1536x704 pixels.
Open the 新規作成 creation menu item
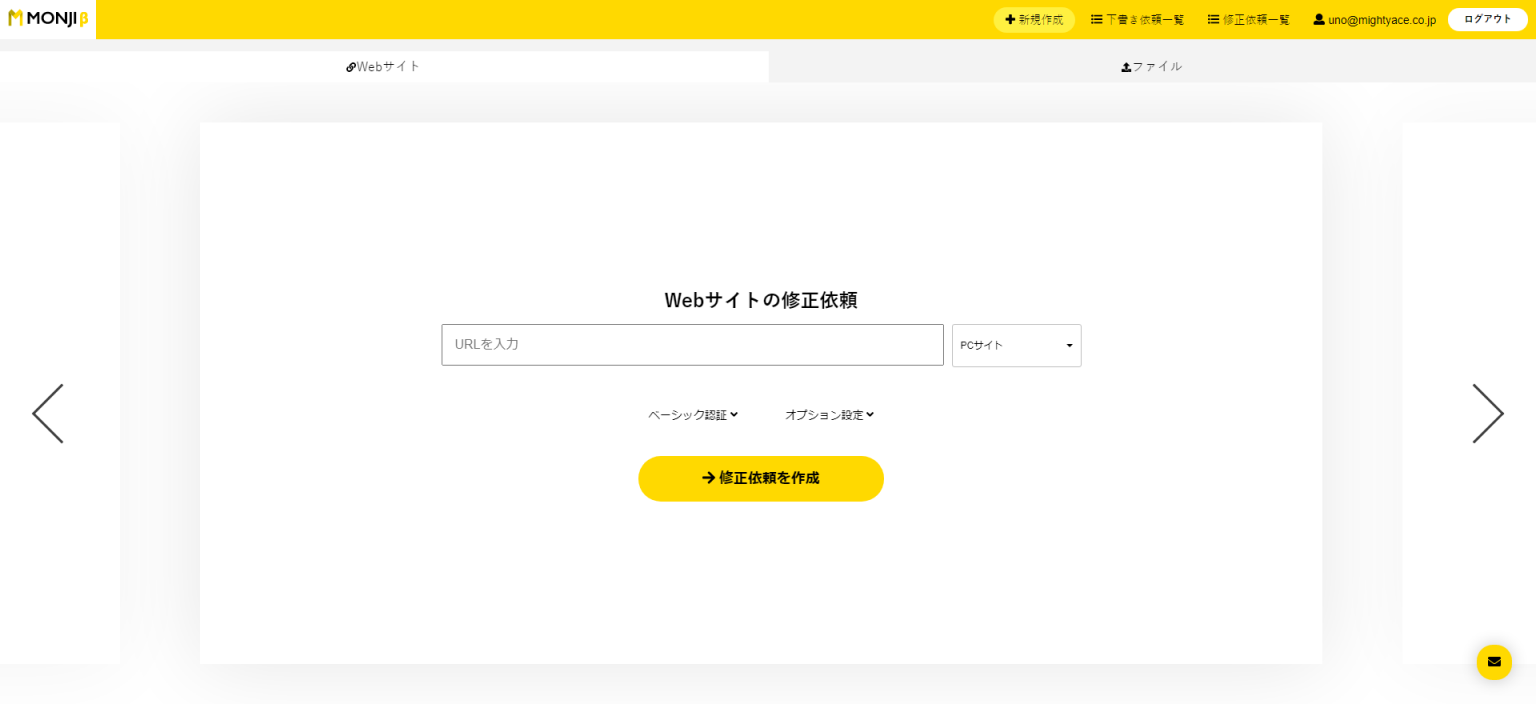point(1034,19)
